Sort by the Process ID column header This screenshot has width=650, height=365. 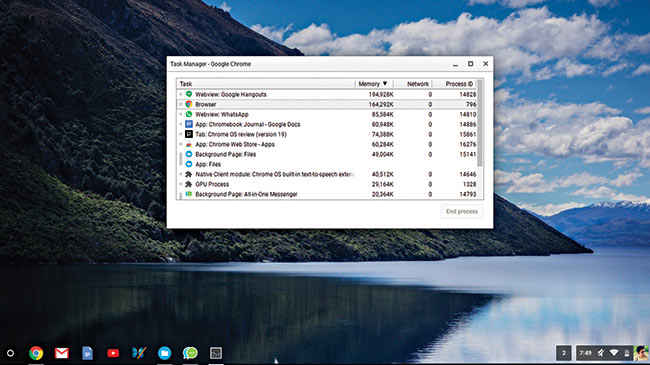[x=454, y=84]
